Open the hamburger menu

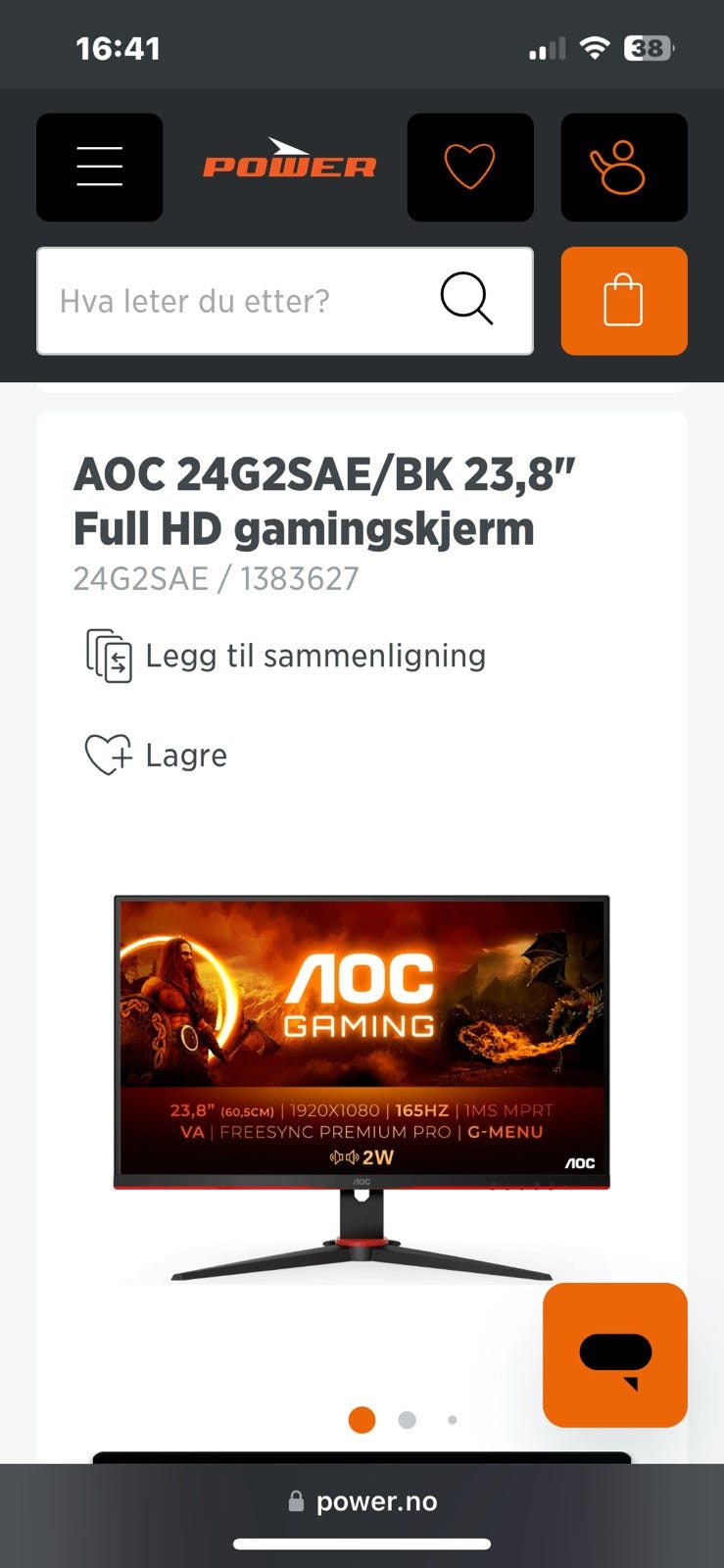pos(100,167)
